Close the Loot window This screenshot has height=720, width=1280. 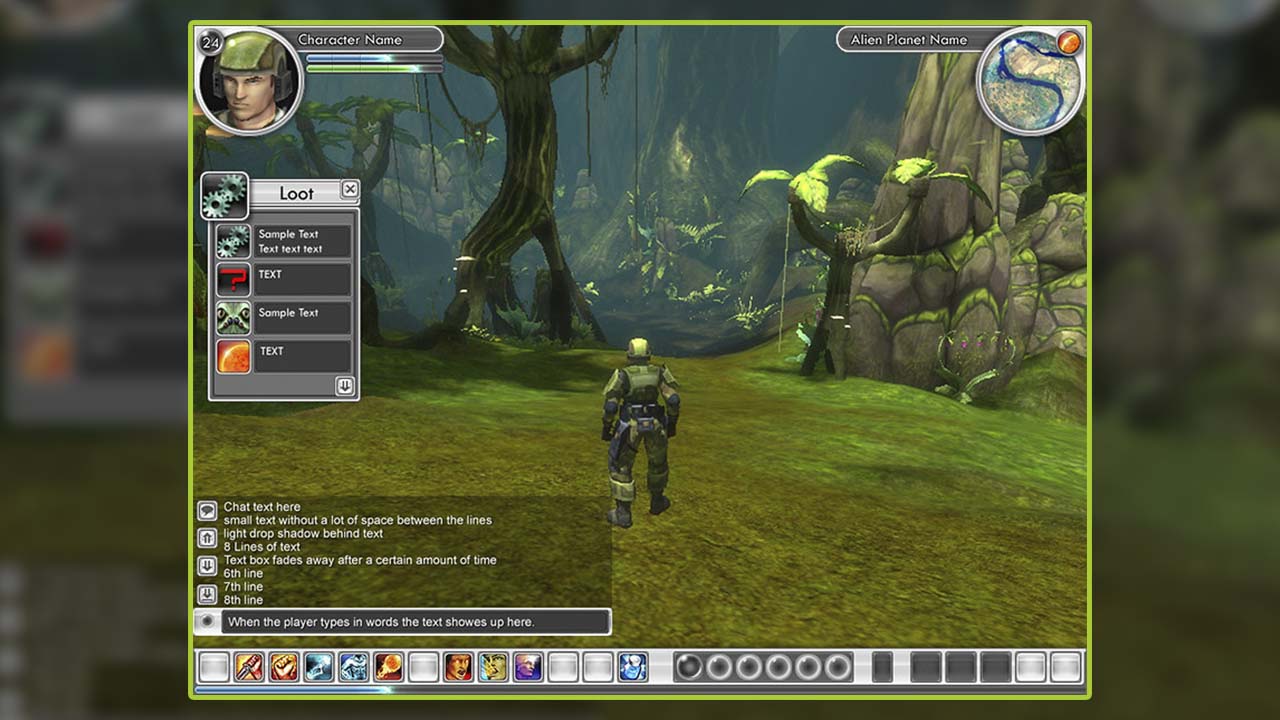(x=349, y=189)
